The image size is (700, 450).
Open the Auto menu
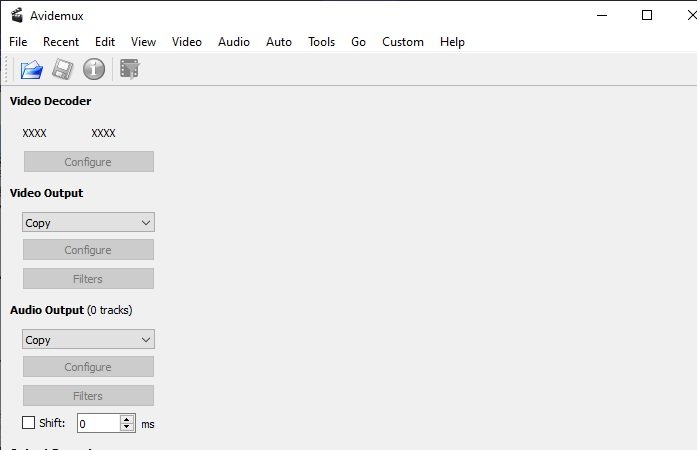pyautogui.click(x=279, y=42)
